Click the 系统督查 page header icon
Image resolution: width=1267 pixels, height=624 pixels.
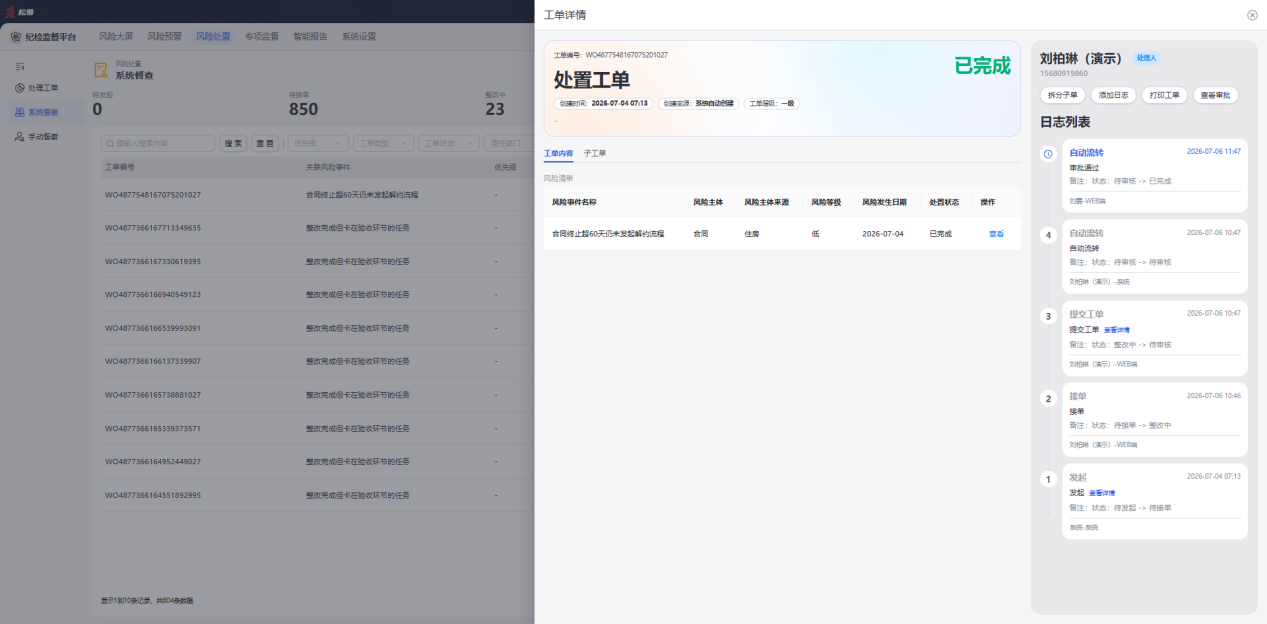coord(101,70)
